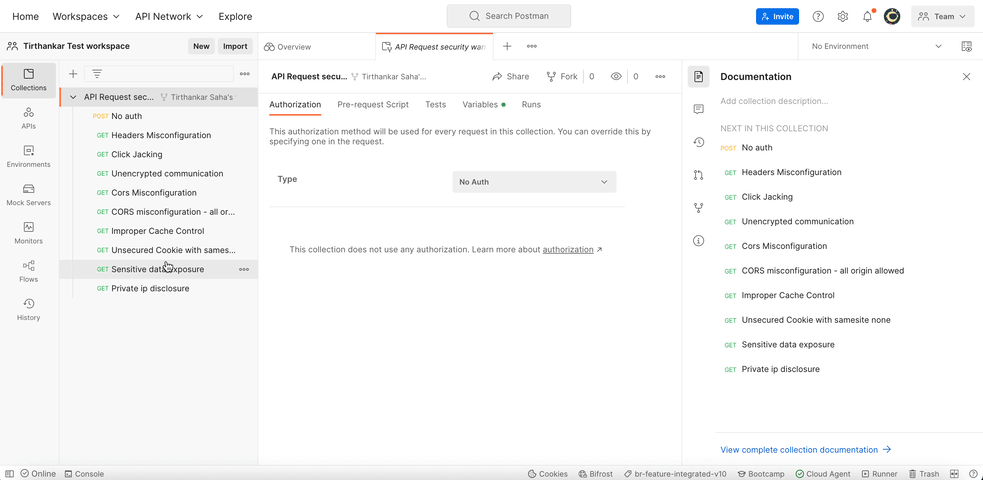The image size is (983, 480).
Task: Click the filter icon in the collections search
Action: [97, 74]
